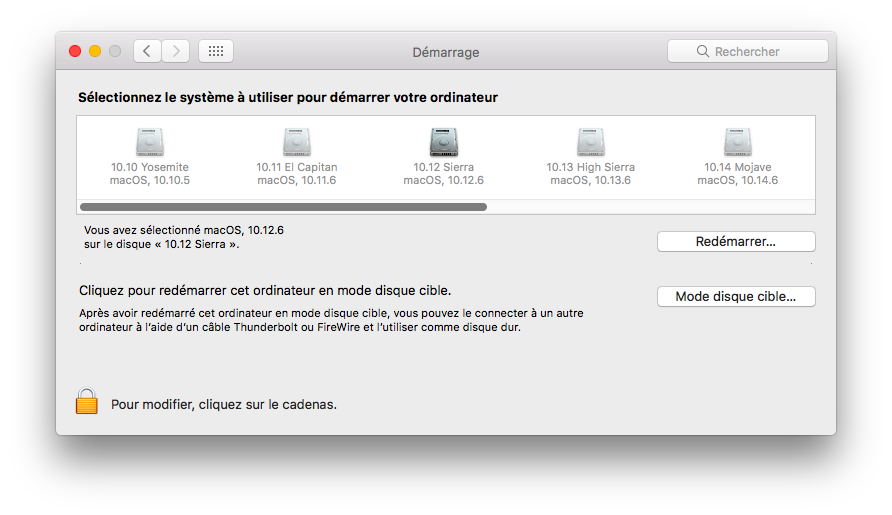Click "Pour modifier, cliquez sur le cadenas." text
The width and height of the screenshot is (892, 515).
point(224,405)
